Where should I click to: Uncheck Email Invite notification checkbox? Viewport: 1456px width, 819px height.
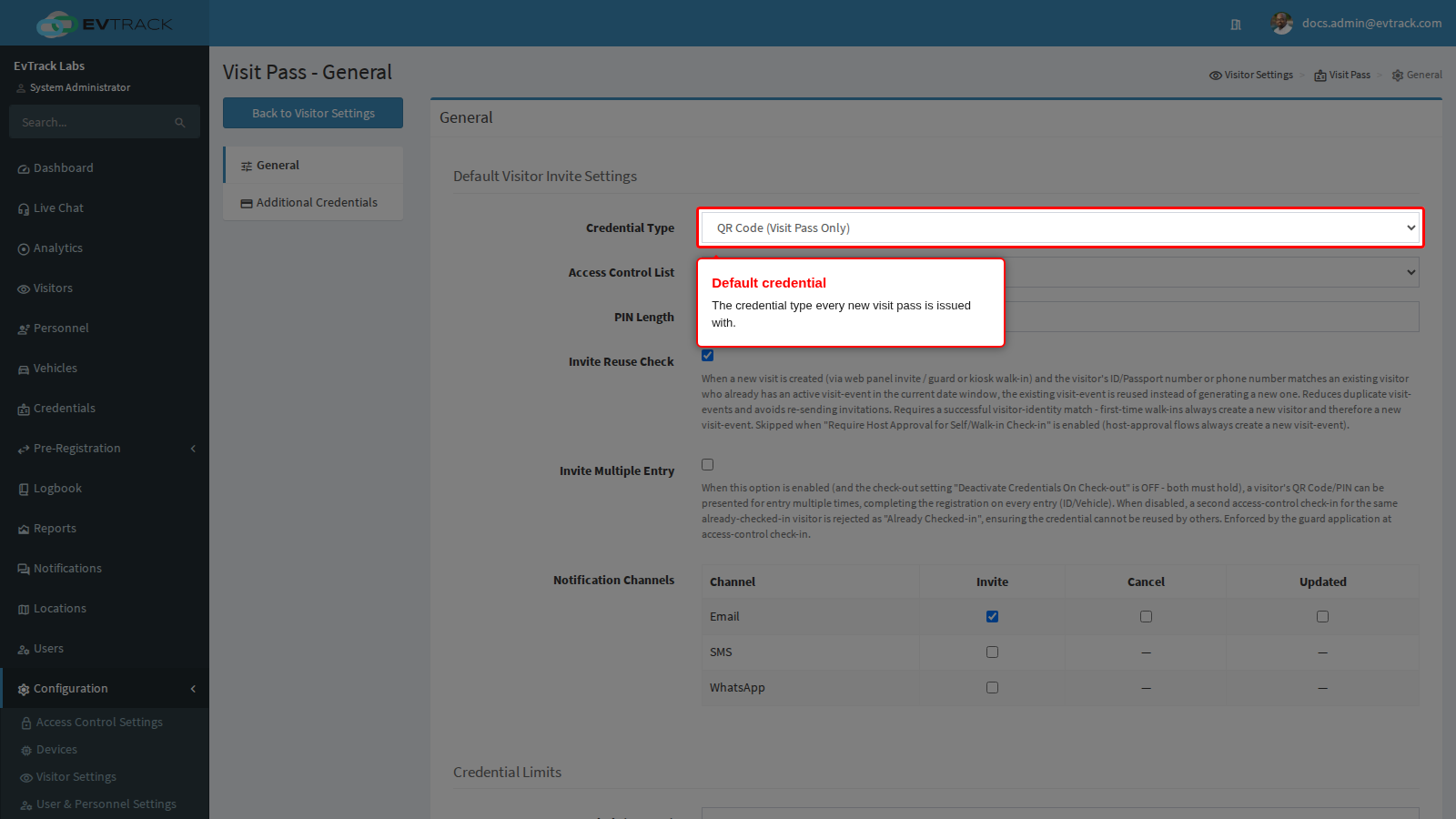click(x=992, y=616)
